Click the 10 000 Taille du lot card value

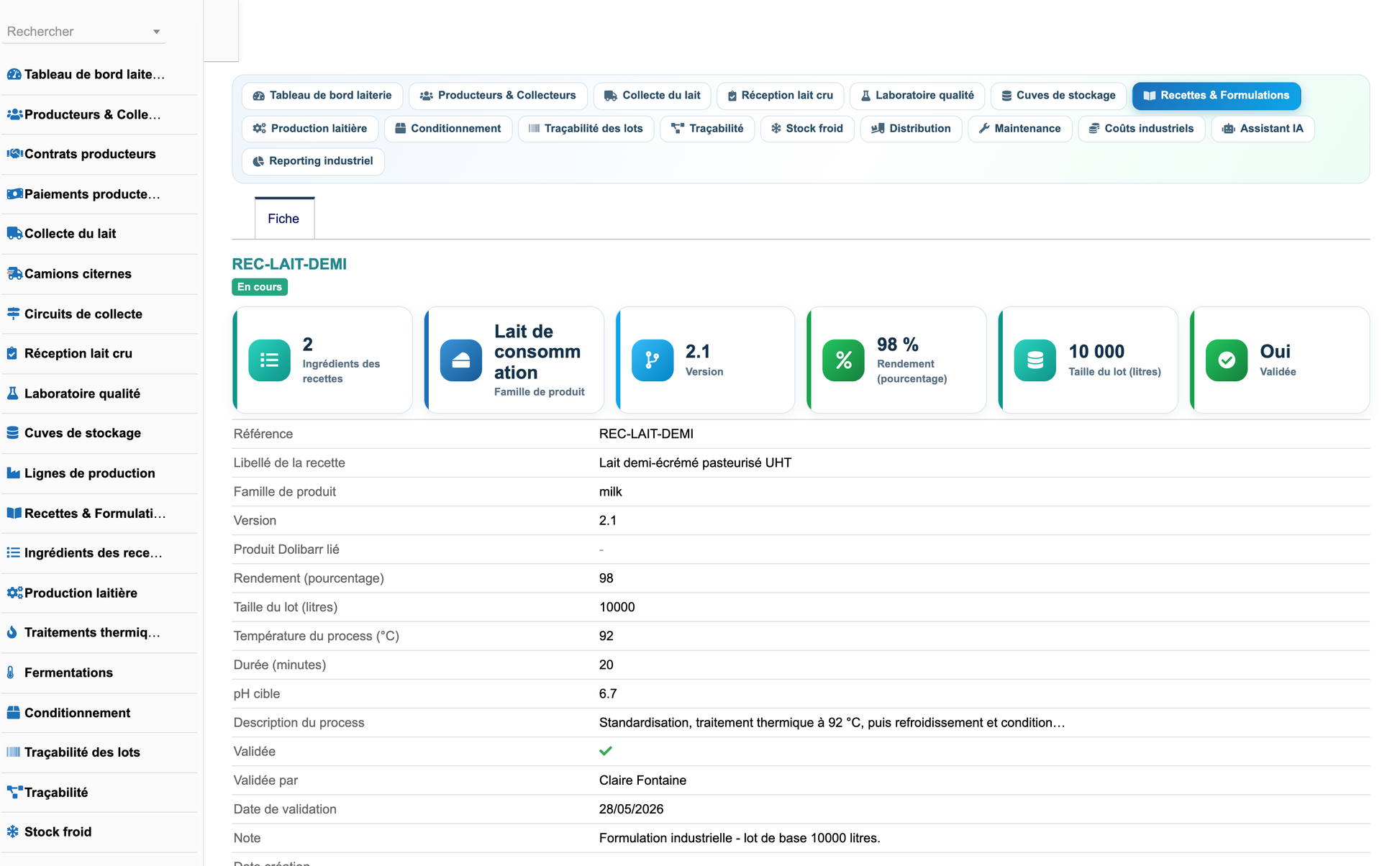1096,352
